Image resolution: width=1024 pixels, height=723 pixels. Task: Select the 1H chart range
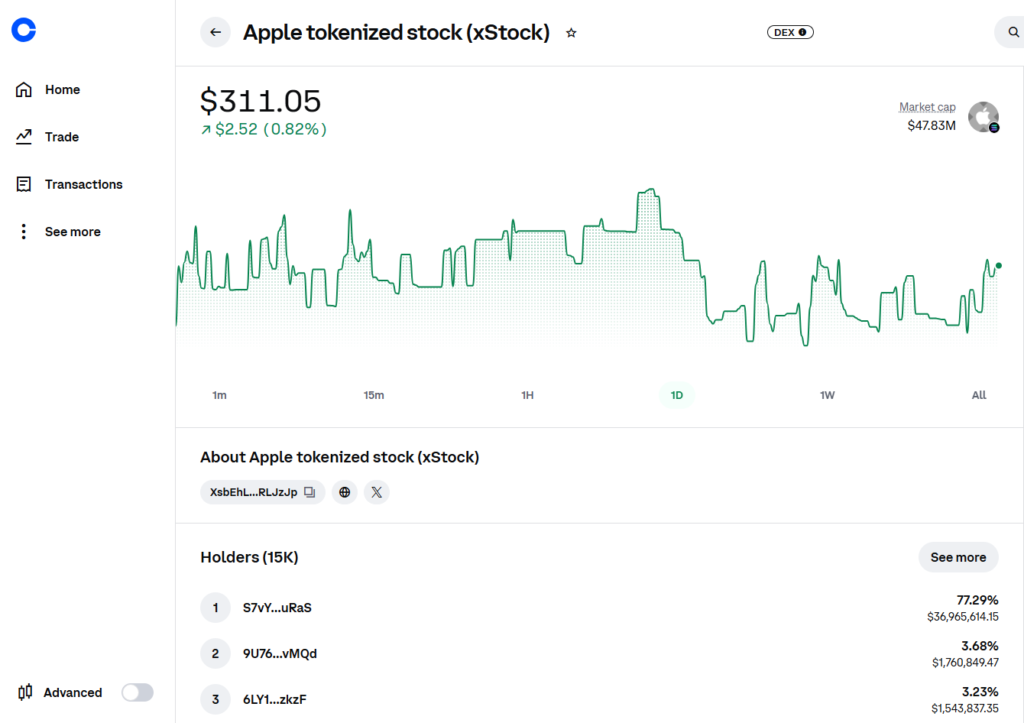pyautogui.click(x=527, y=395)
